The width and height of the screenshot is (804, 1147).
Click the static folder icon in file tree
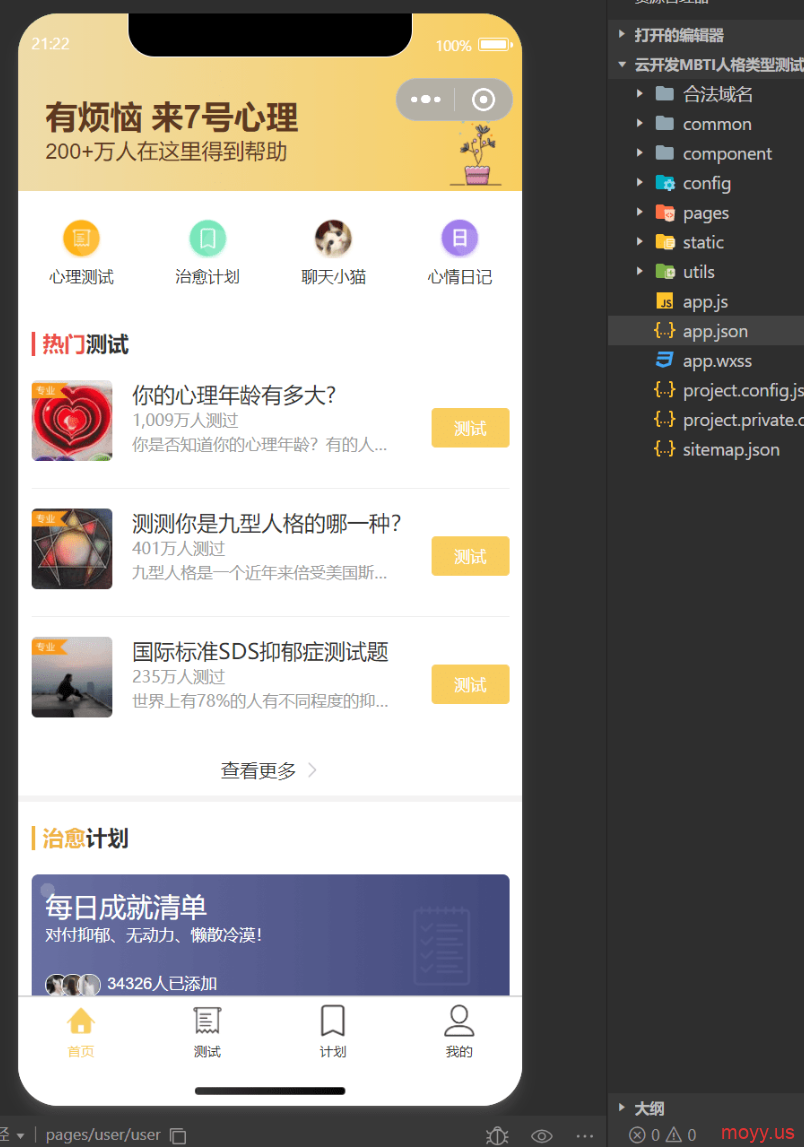[x=665, y=242]
